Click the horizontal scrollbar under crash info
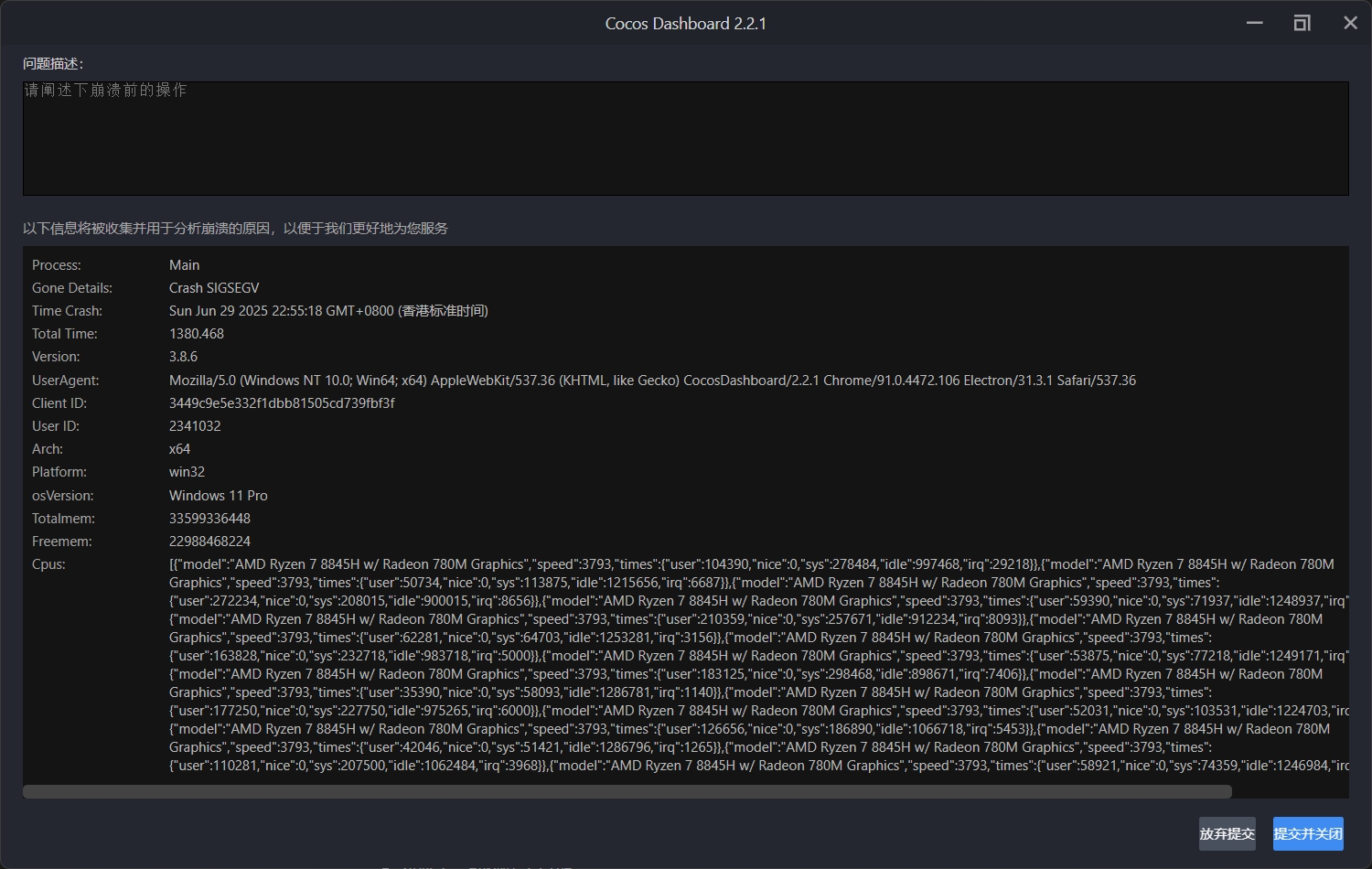This screenshot has width=1372, height=869. [x=627, y=791]
